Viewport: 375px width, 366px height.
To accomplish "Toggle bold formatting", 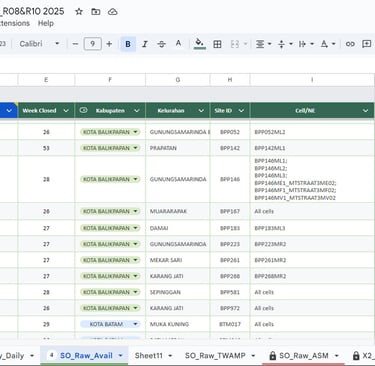I will (128, 44).
